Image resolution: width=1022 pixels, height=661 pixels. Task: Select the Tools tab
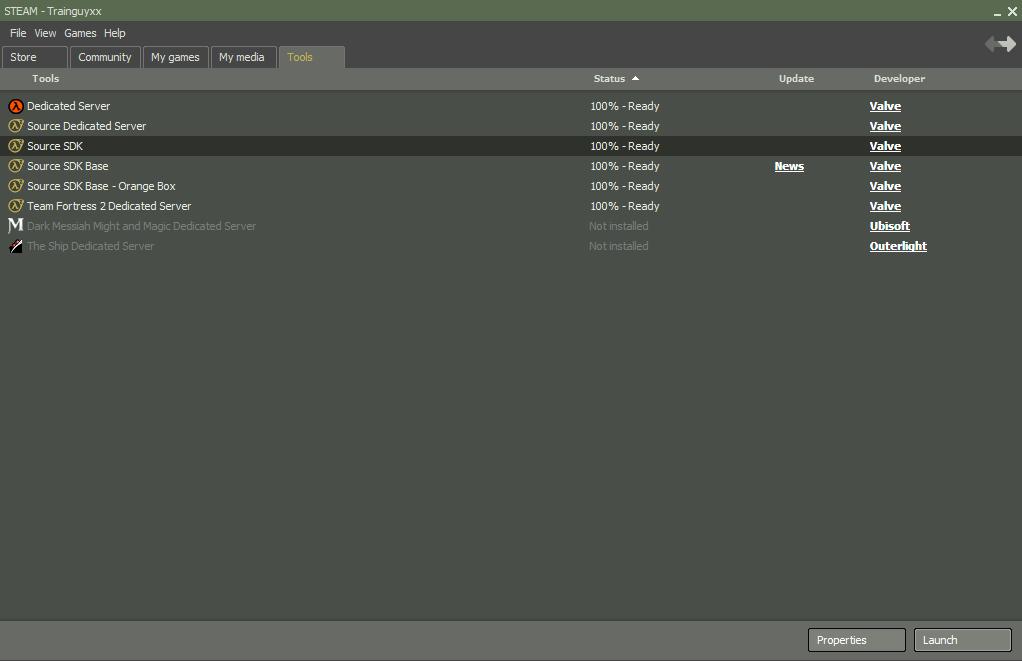point(312,57)
